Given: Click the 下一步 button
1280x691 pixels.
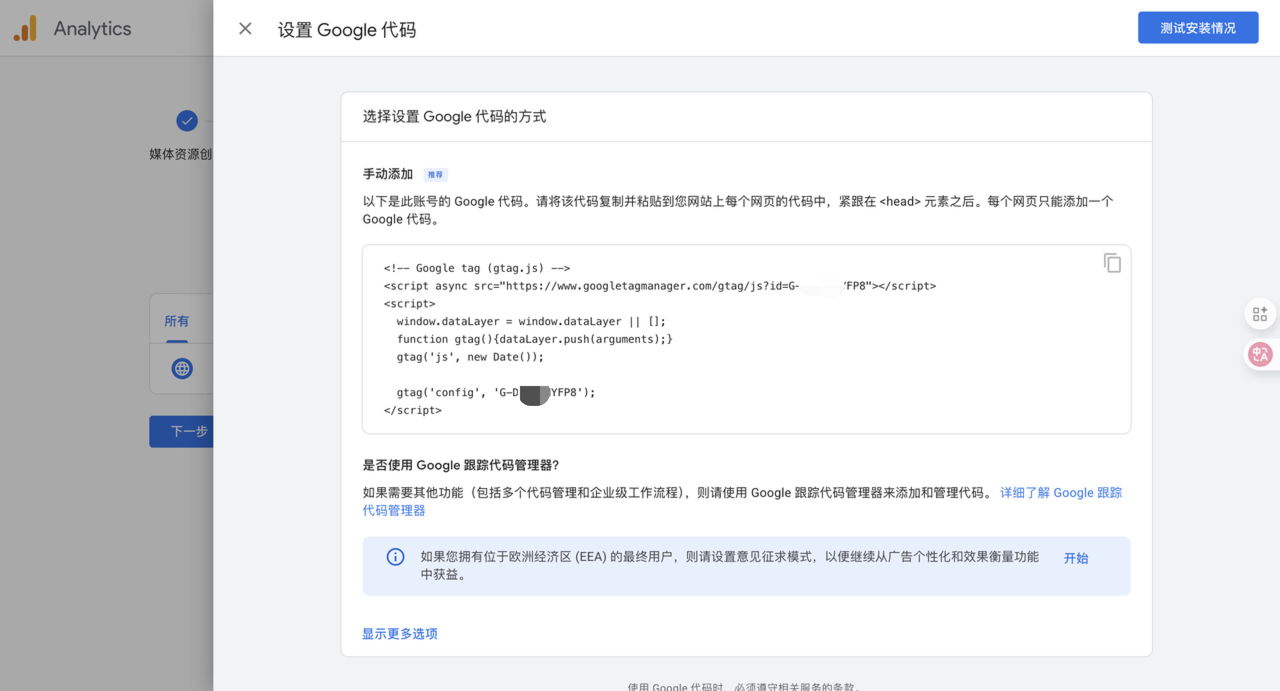Looking at the screenshot, I should pos(185,431).
